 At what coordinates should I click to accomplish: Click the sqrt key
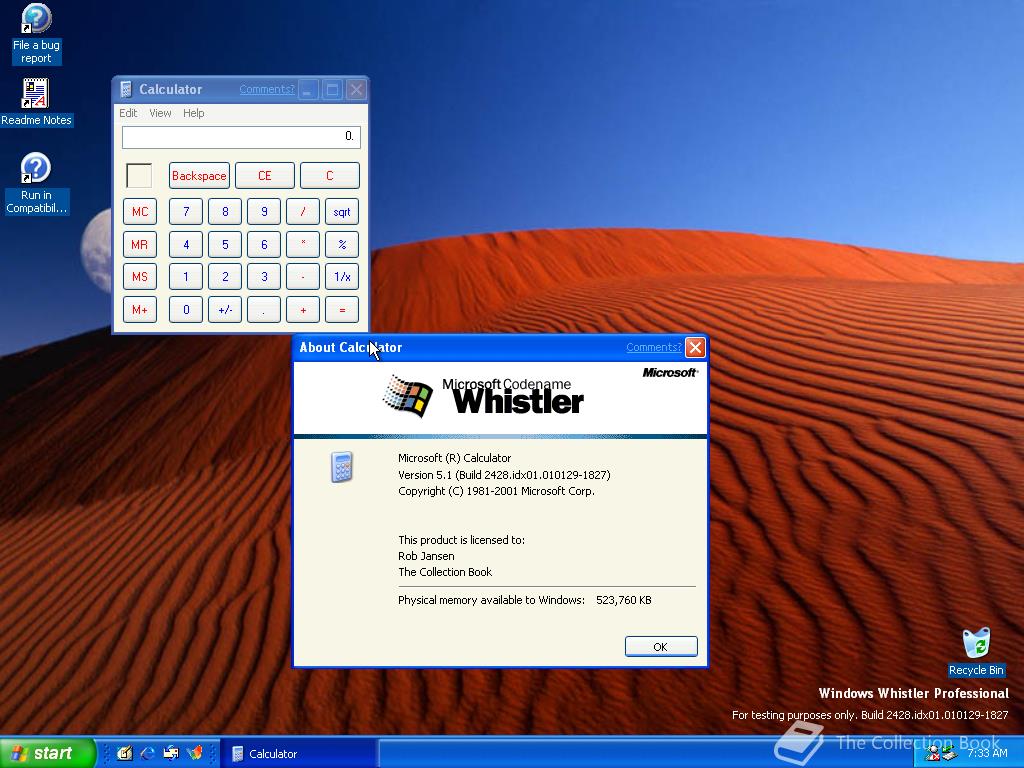point(342,212)
